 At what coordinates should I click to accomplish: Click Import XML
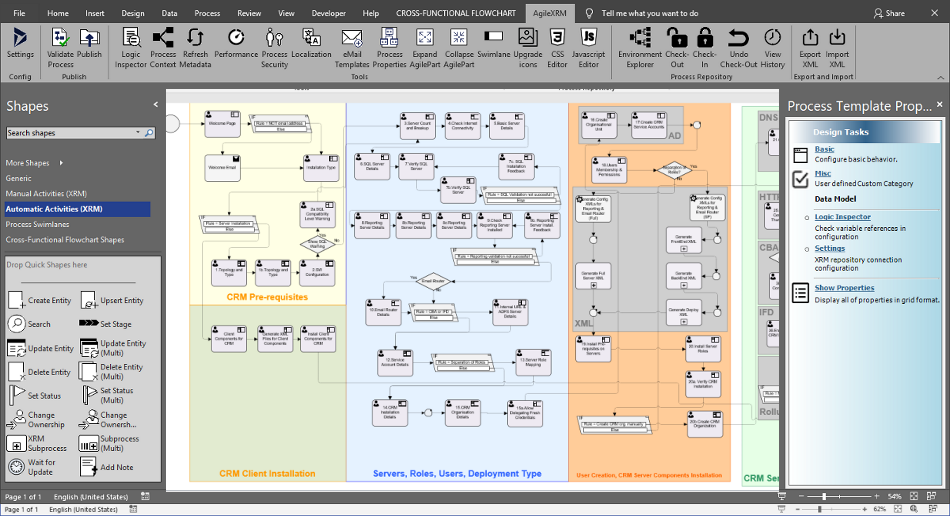tap(837, 48)
